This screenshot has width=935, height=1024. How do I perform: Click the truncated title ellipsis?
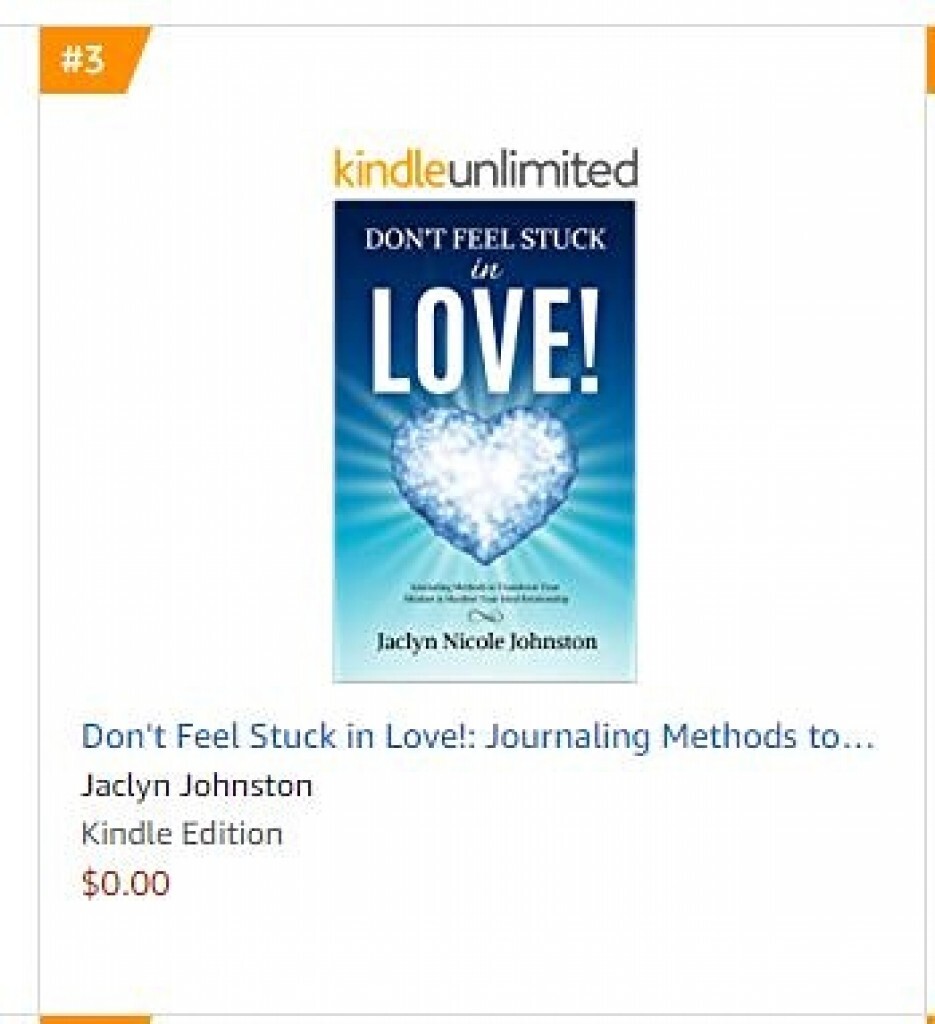[860, 740]
